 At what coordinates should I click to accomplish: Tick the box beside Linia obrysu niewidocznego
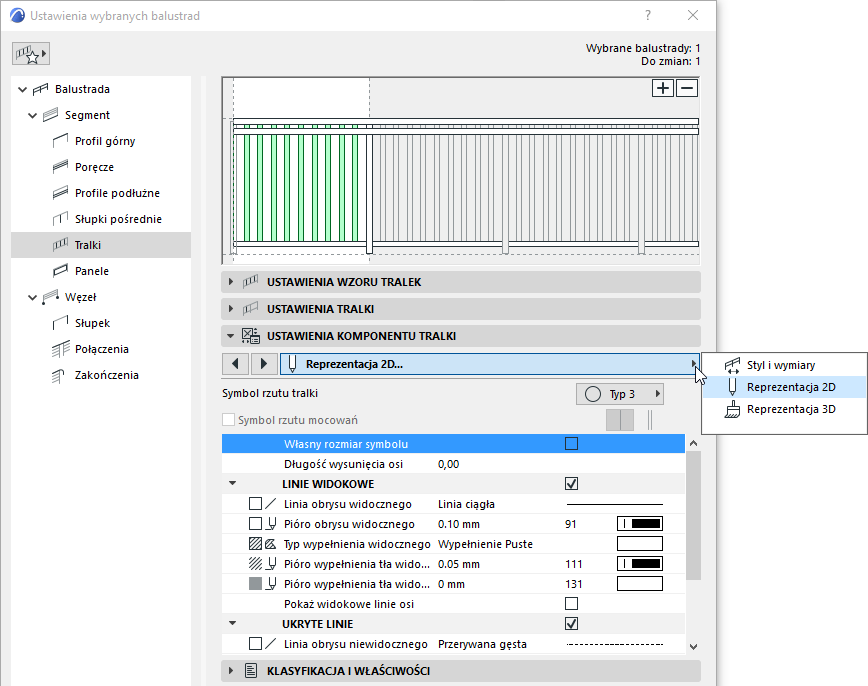pyautogui.click(x=255, y=644)
